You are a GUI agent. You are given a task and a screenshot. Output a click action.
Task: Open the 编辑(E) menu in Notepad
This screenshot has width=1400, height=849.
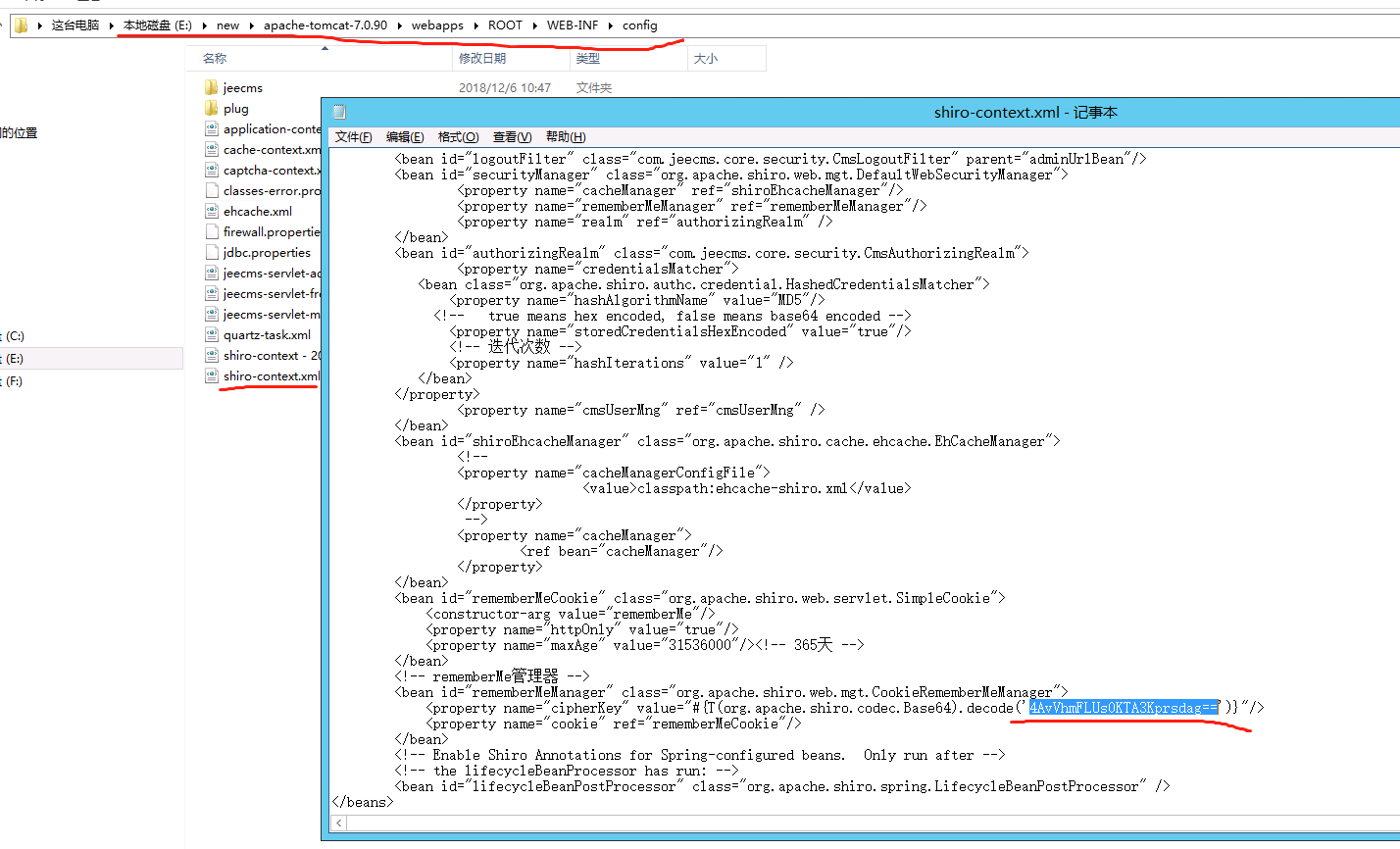tap(405, 137)
